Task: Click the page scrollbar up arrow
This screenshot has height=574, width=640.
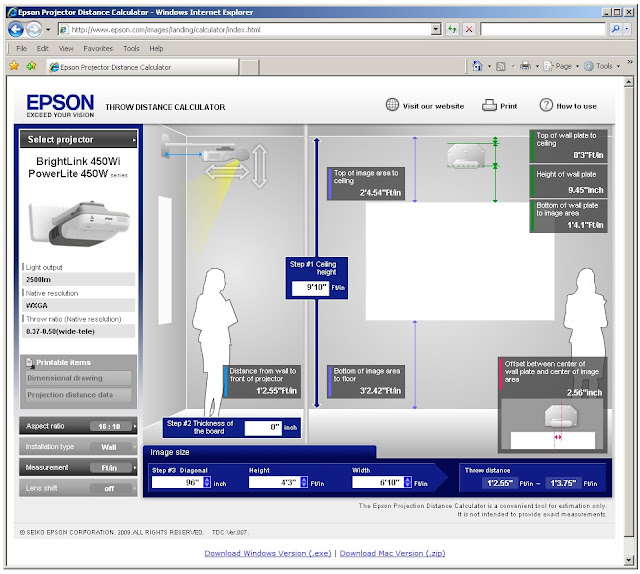Action: click(629, 82)
